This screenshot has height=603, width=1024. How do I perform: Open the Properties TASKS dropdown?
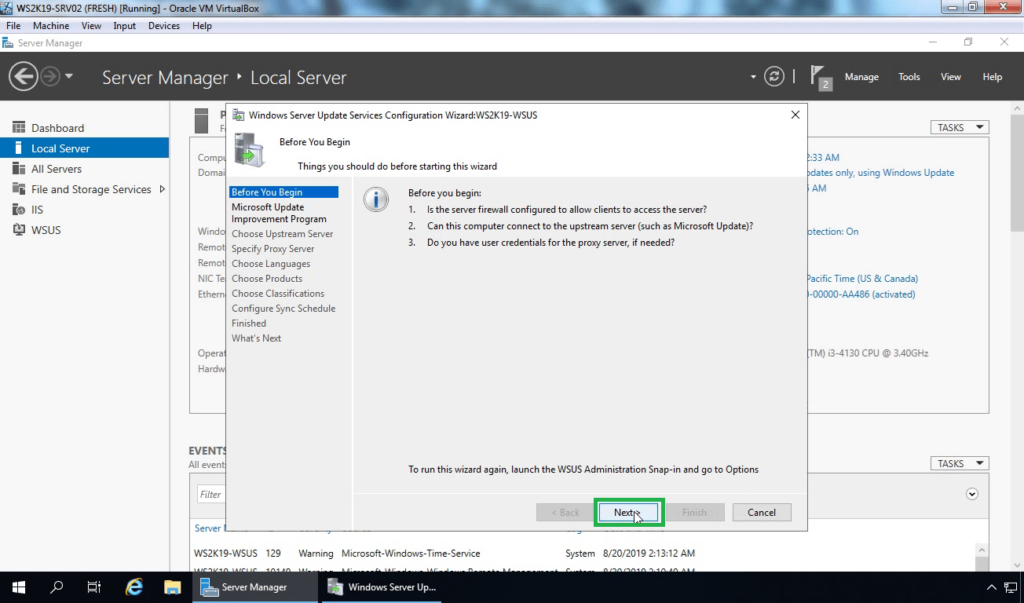(959, 127)
